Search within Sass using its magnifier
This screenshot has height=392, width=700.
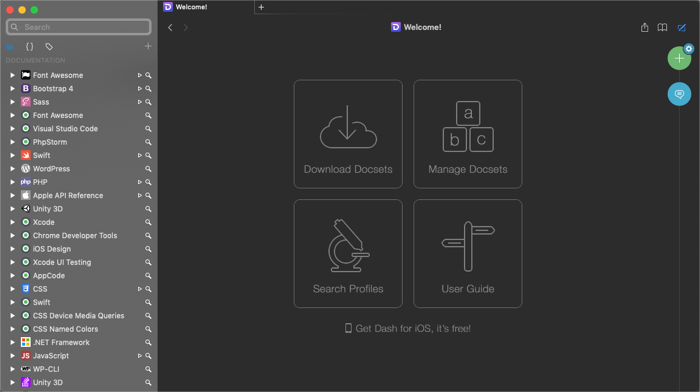(x=148, y=102)
